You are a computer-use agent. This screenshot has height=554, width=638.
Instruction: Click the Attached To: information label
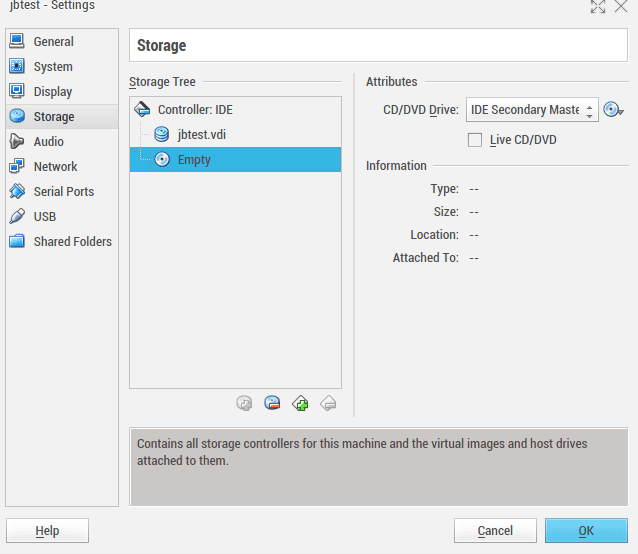coord(426,257)
